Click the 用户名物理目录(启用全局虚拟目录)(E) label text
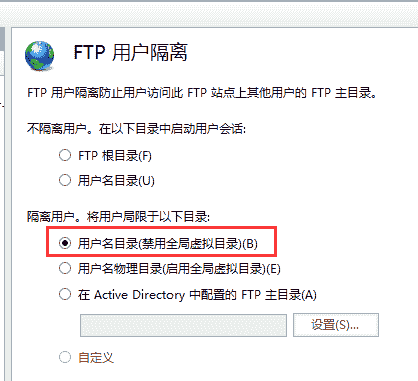This screenshot has height=381, width=418. tap(179, 269)
